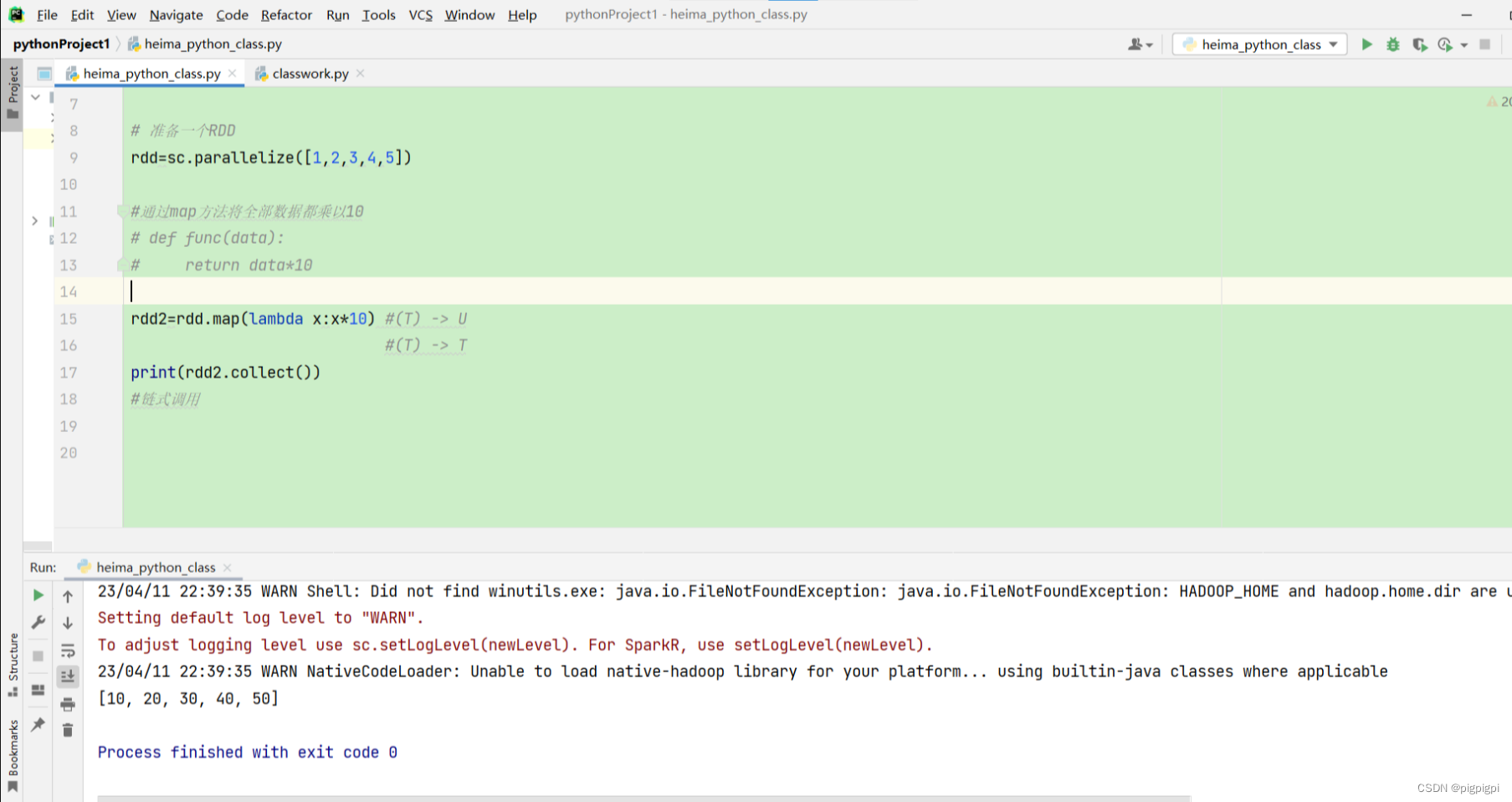The width and height of the screenshot is (1512, 802).
Task: Click the PyCharm application logo
Action: (16, 14)
